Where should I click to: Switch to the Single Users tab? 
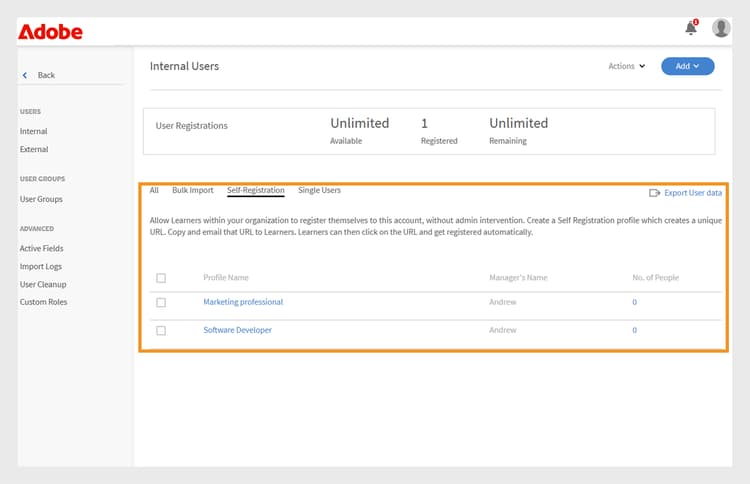[x=319, y=190]
